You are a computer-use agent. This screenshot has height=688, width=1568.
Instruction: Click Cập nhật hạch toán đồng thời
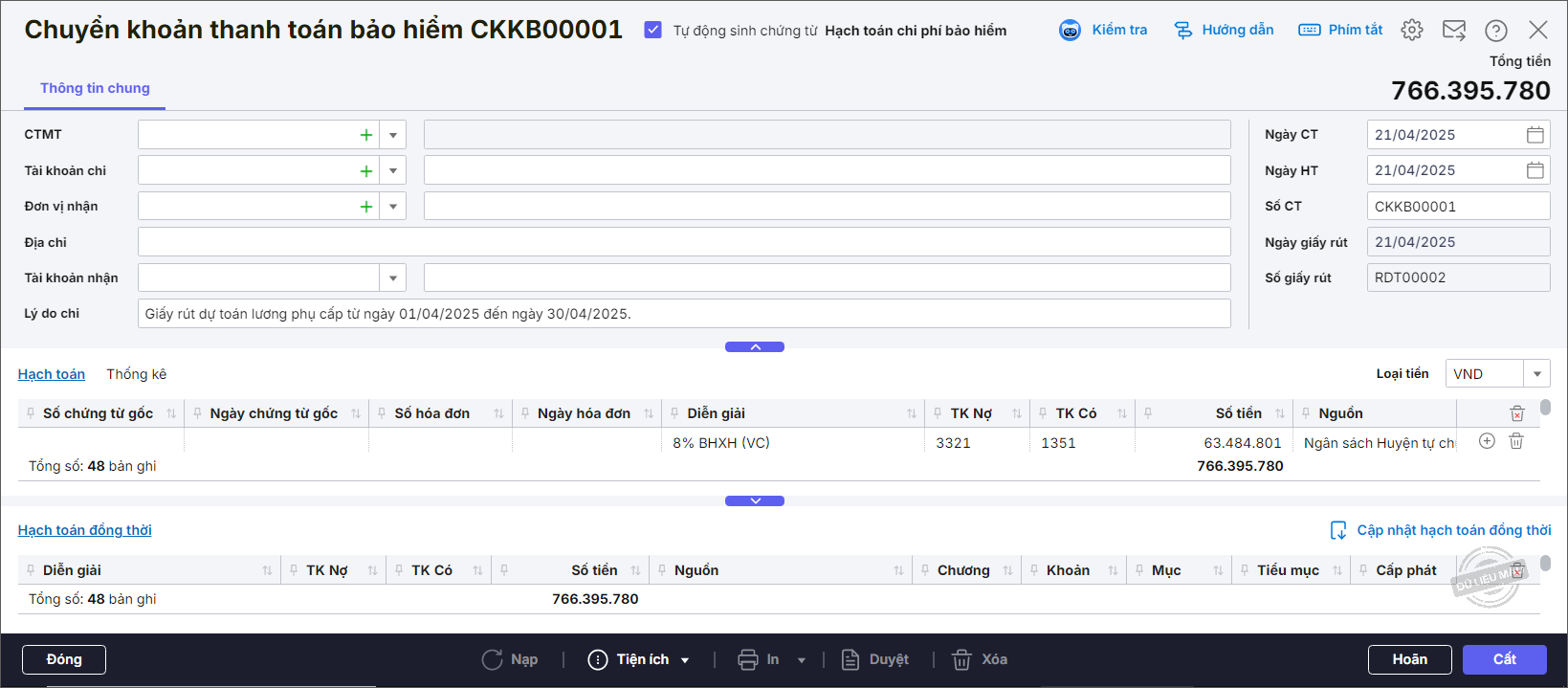(x=1441, y=530)
